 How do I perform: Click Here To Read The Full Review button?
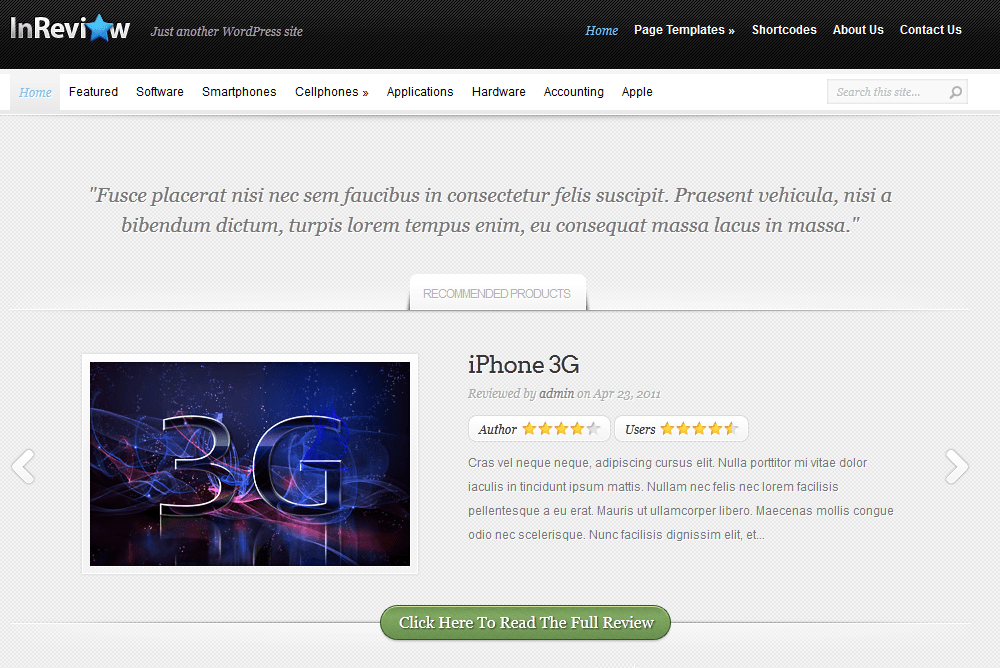(x=526, y=623)
